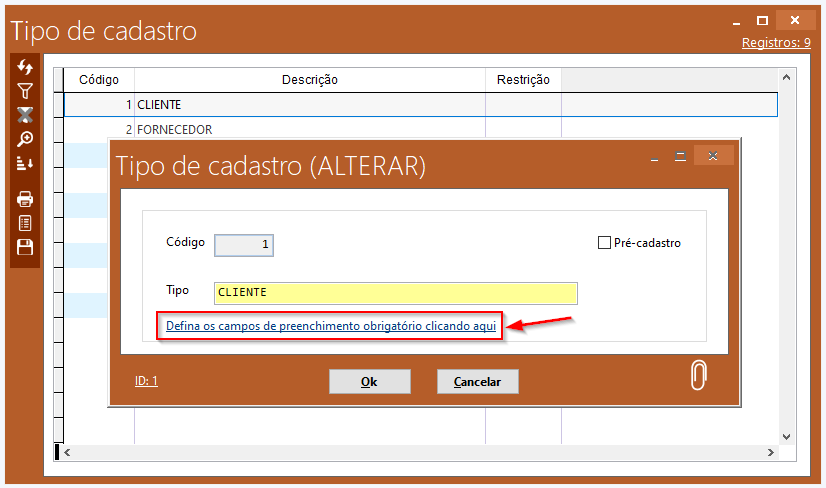This screenshot has width=826, height=488.
Task: Open the report list icon
Action: 25,223
